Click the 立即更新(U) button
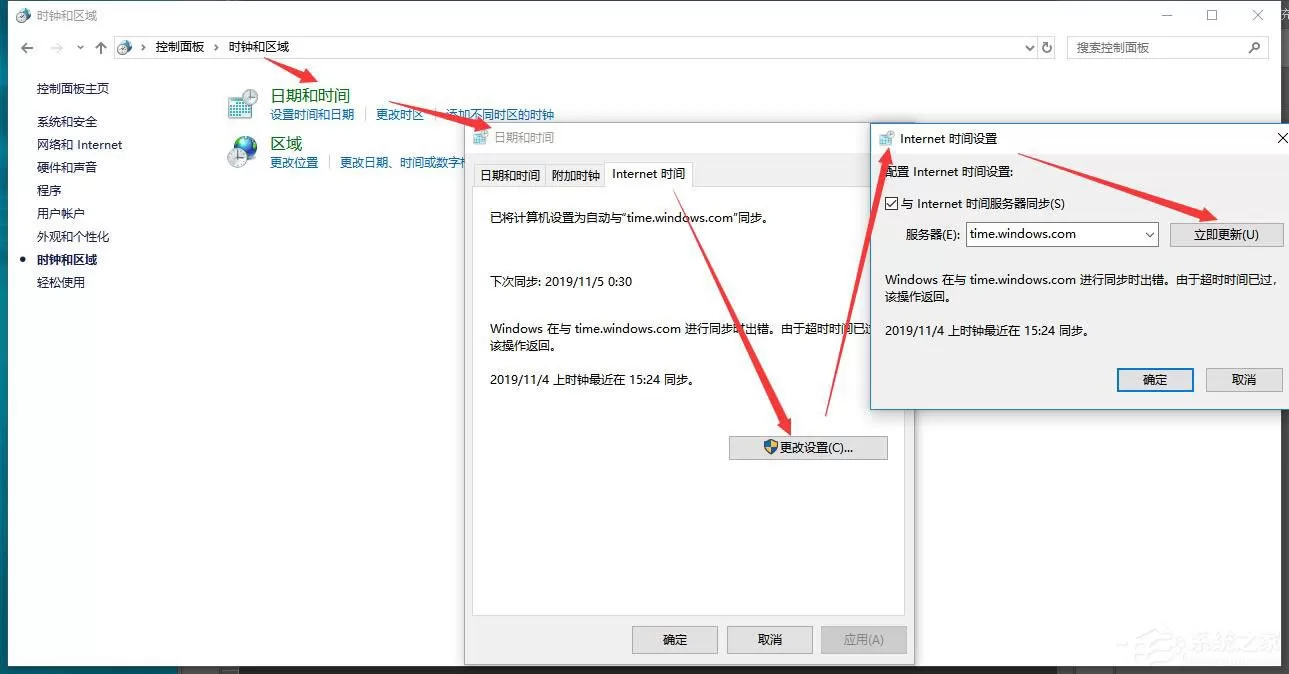 point(1226,235)
